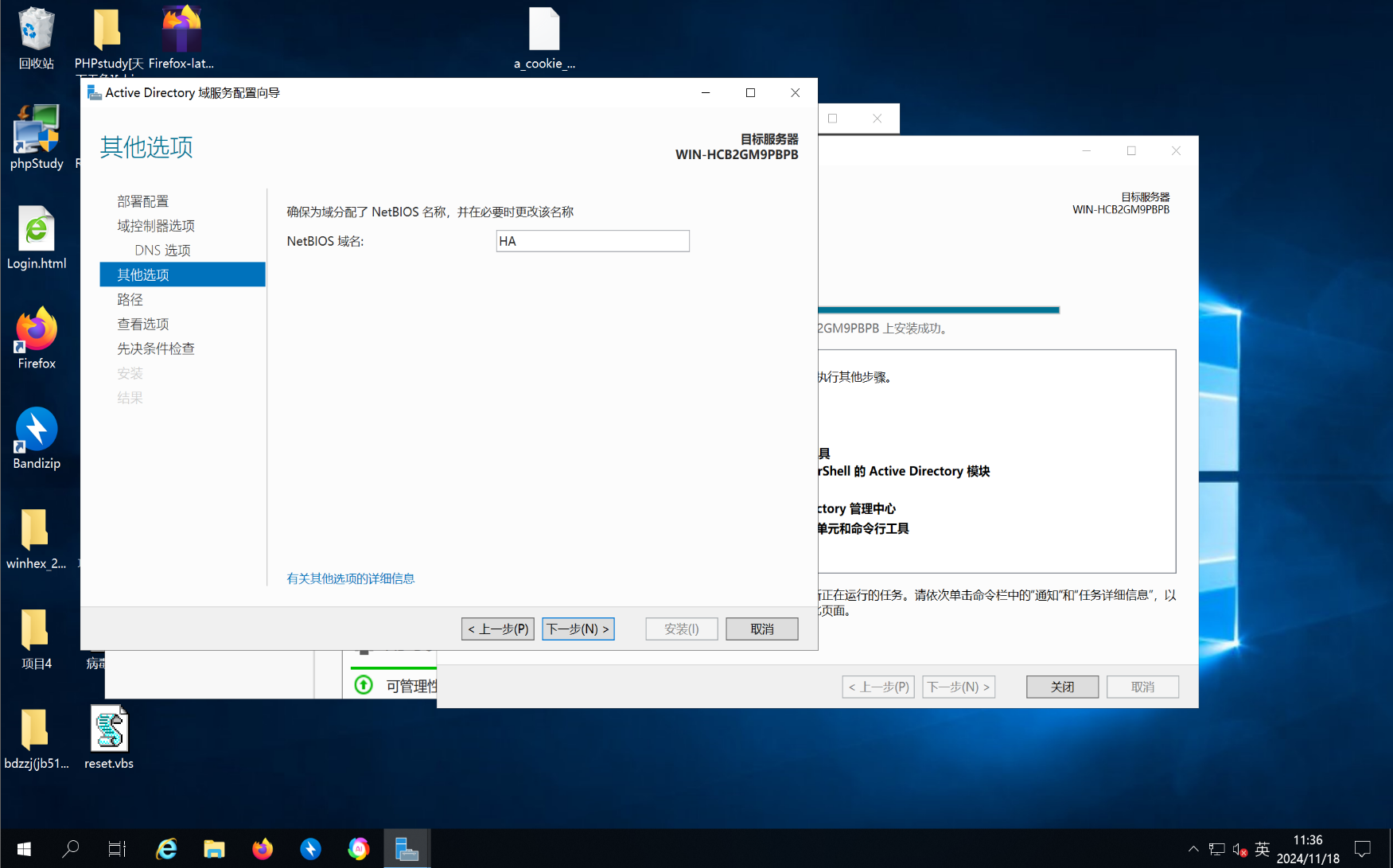The height and width of the screenshot is (868, 1393).
Task: Click the 上一步(P) button in AD wizard
Action: (x=498, y=629)
